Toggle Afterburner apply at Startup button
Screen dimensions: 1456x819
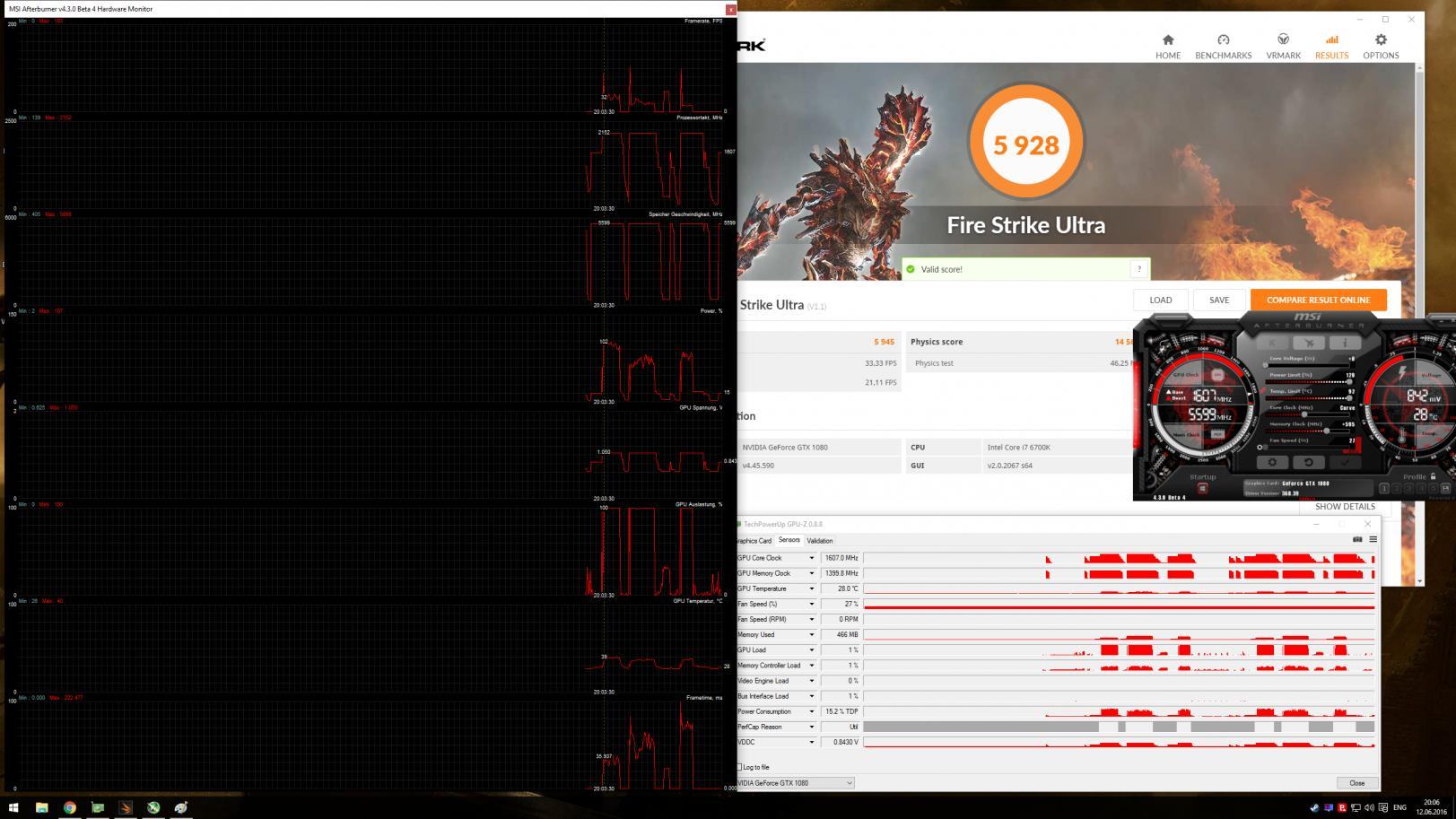coord(1202,488)
